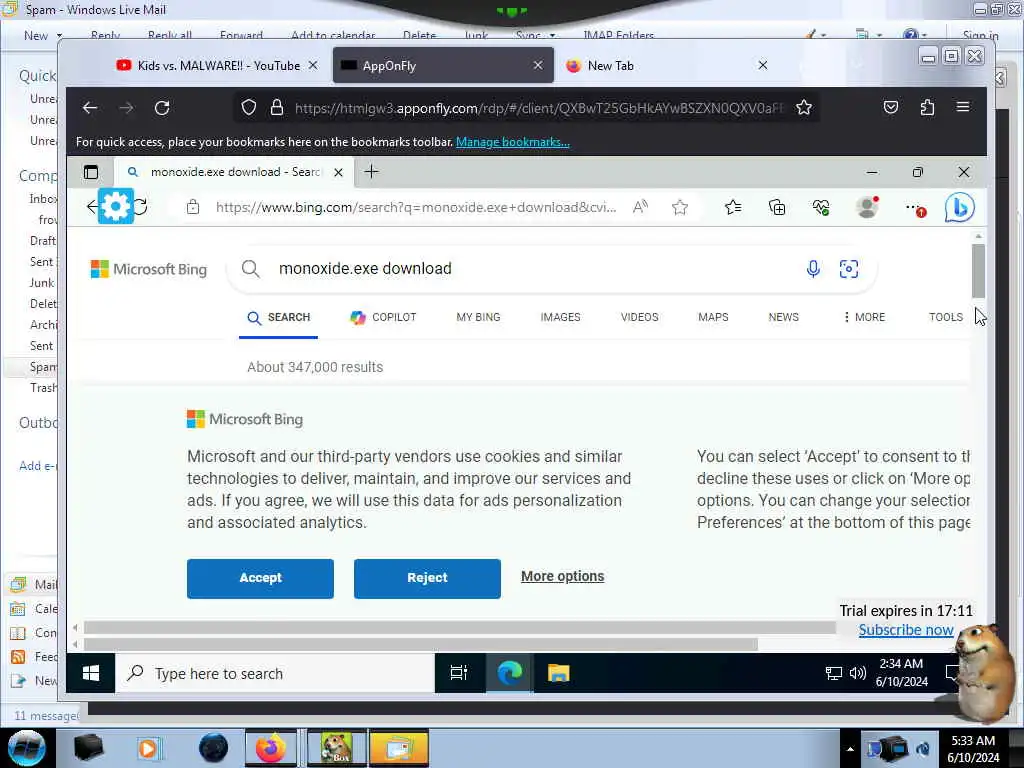Open Edge collections icon
This screenshot has width=1024, height=768.
777,208
